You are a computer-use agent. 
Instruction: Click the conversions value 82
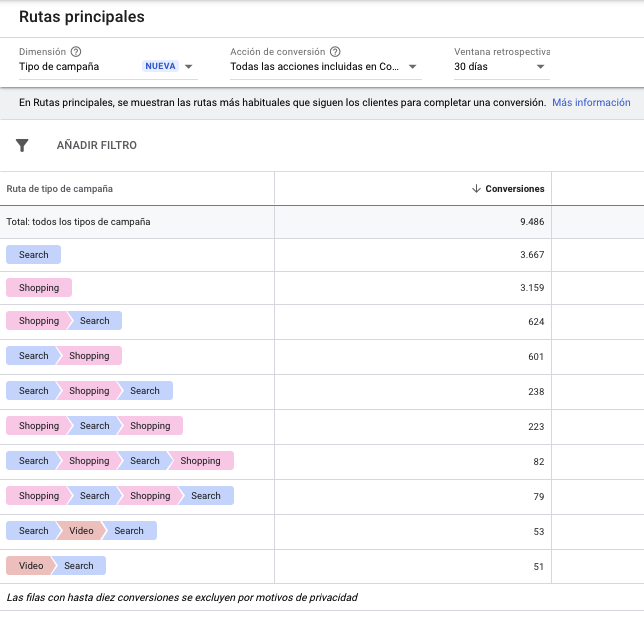539,462
